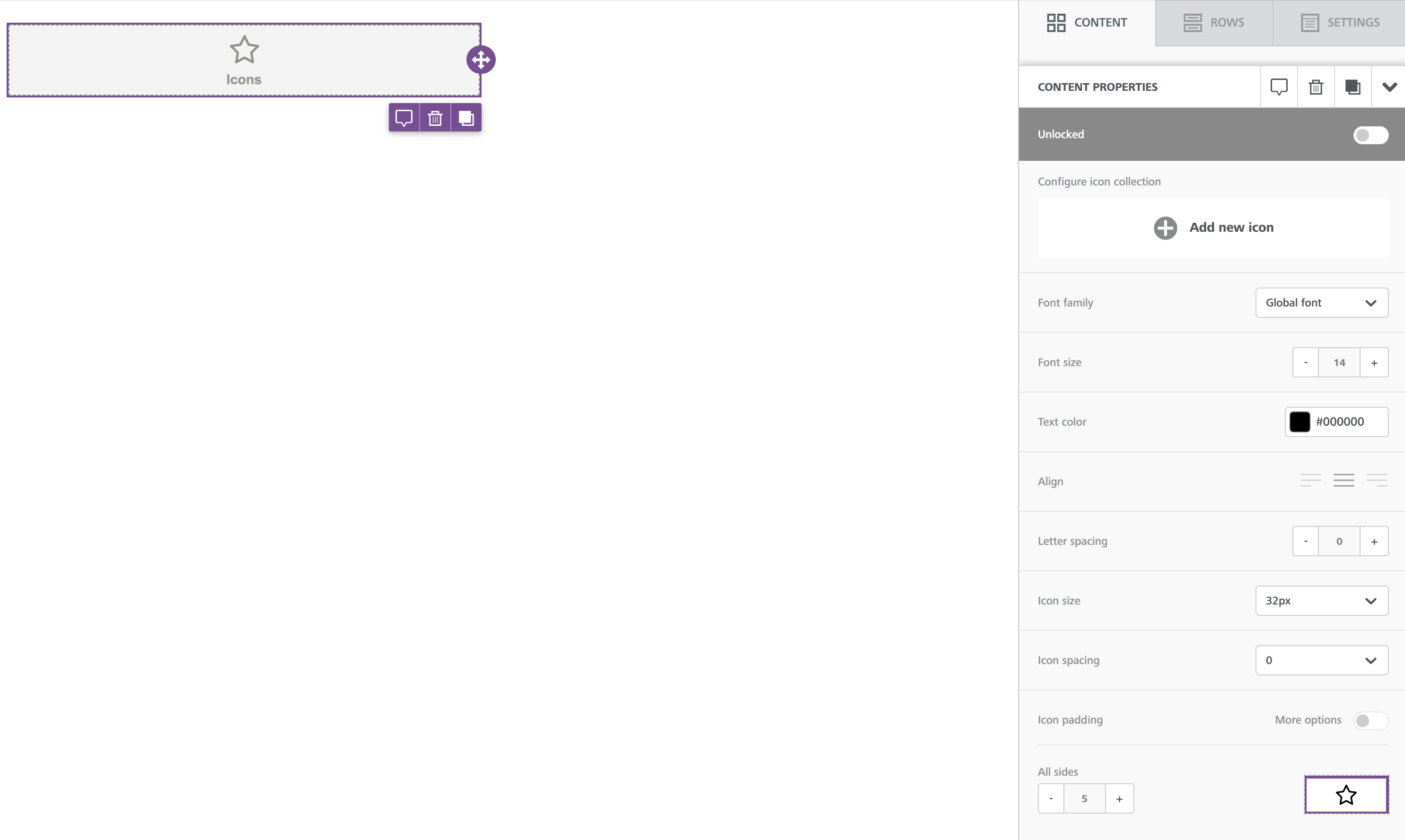This screenshot has width=1405, height=840.
Task: Align icons to the right
Action: click(x=1377, y=481)
